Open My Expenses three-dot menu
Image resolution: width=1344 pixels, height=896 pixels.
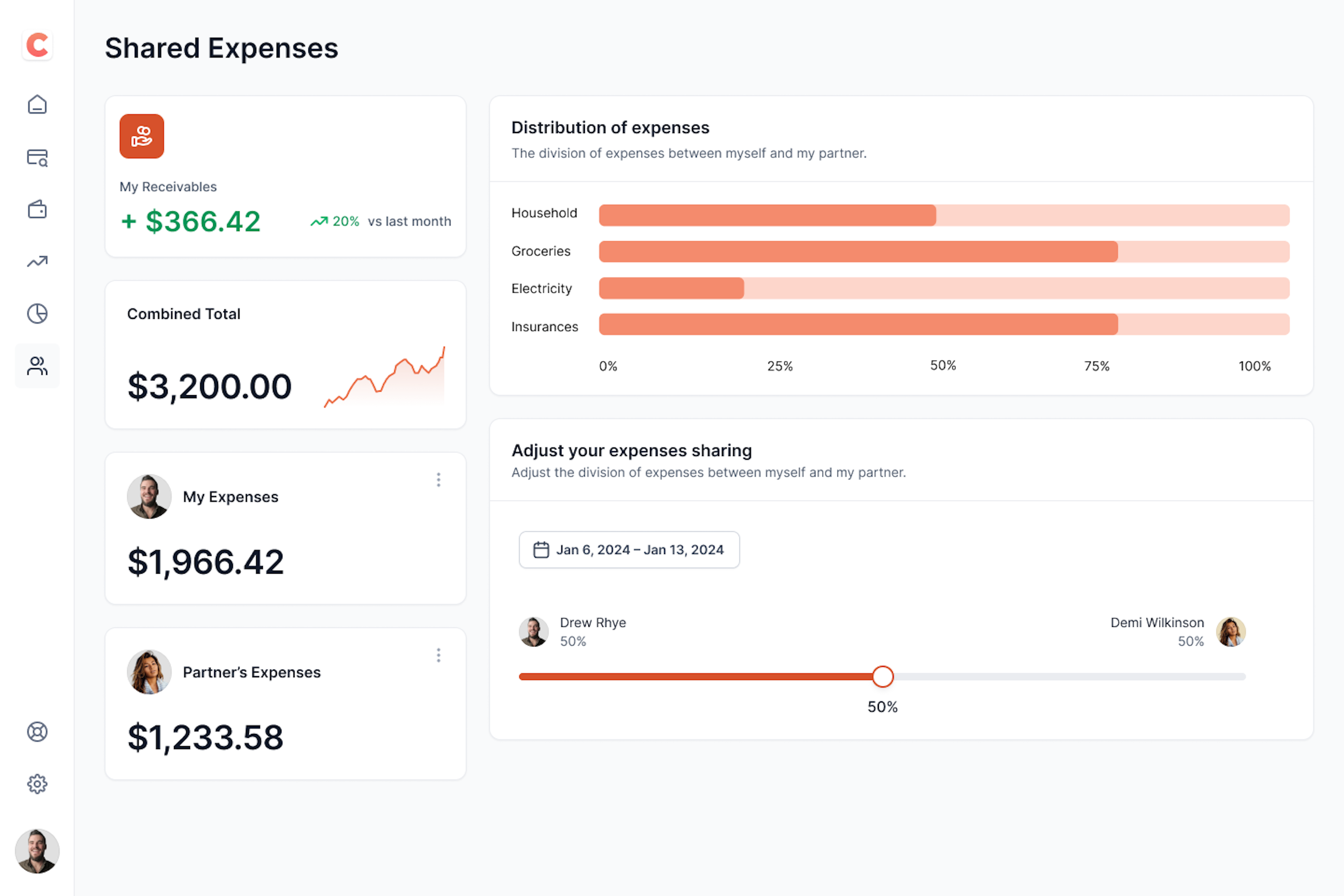tap(438, 480)
